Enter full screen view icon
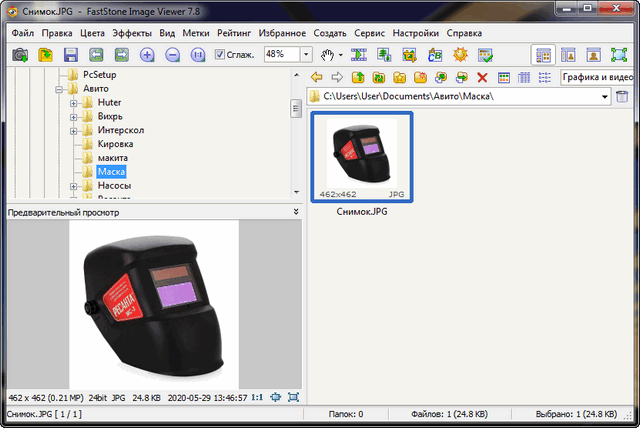The image size is (640, 428). click(x=619, y=55)
